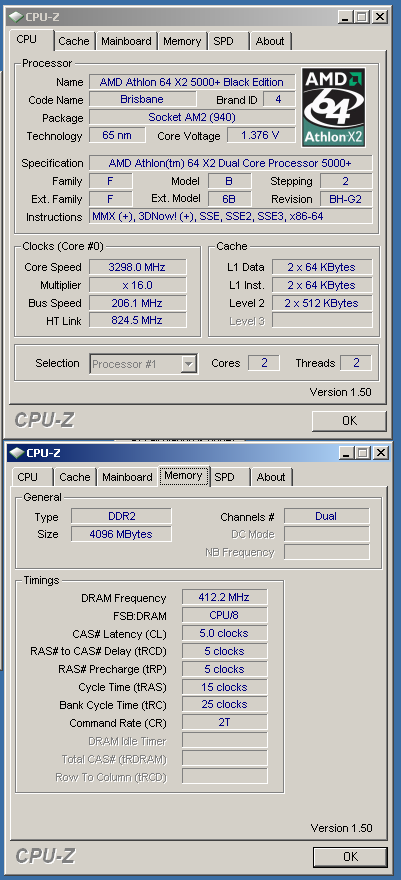
Task: Click Threads value '2'
Action: tap(356, 363)
